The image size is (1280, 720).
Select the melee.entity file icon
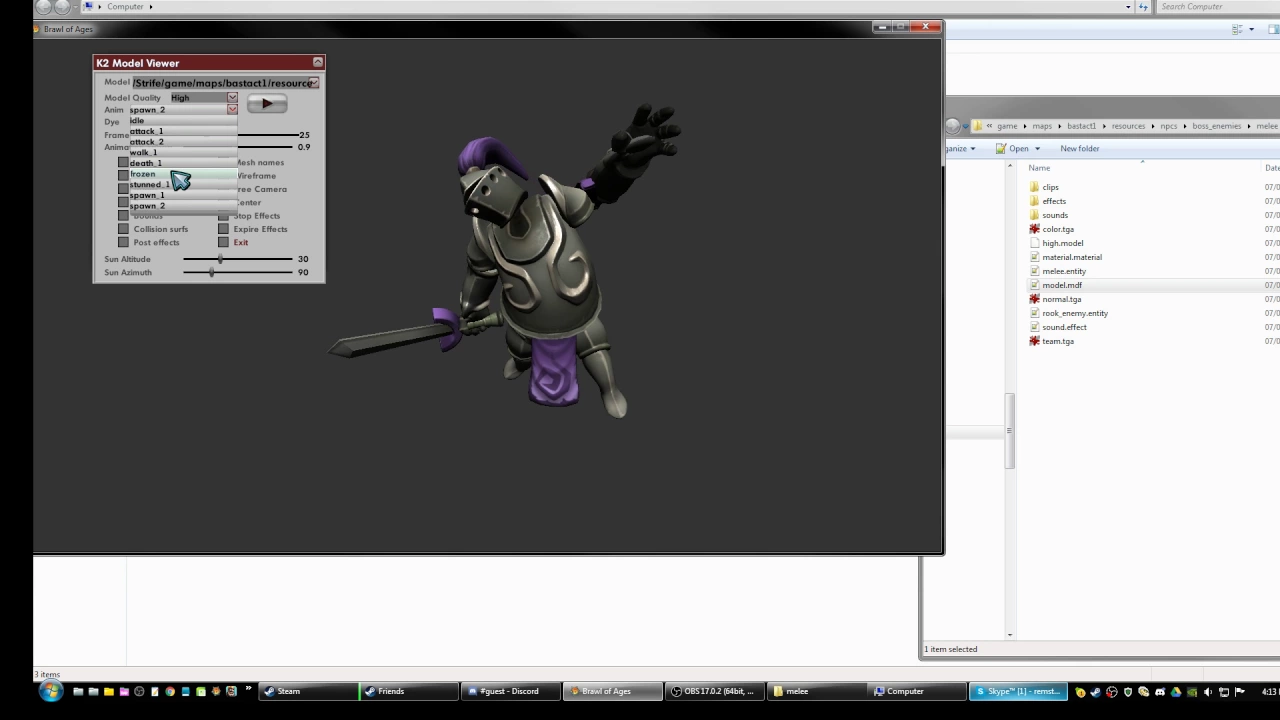pos(1035,271)
